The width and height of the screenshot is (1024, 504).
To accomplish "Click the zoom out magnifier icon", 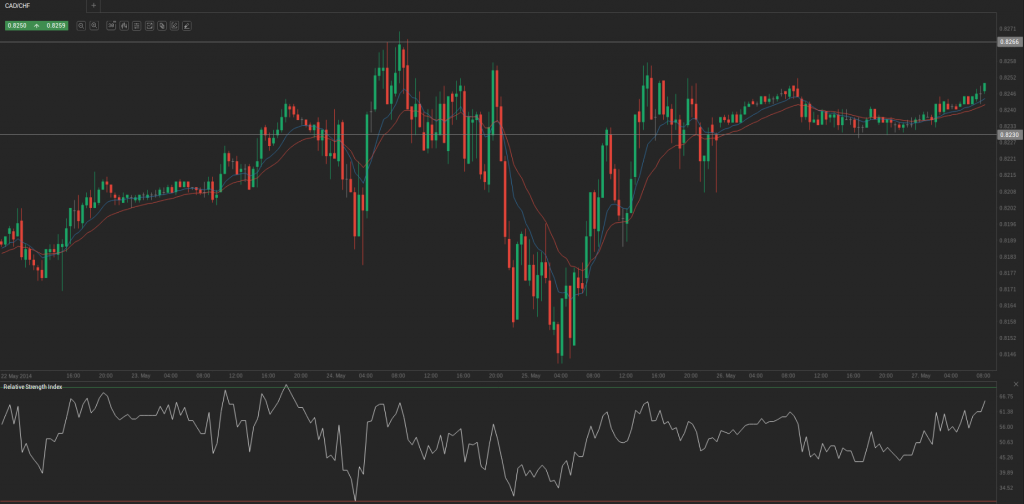I will 81,25.
